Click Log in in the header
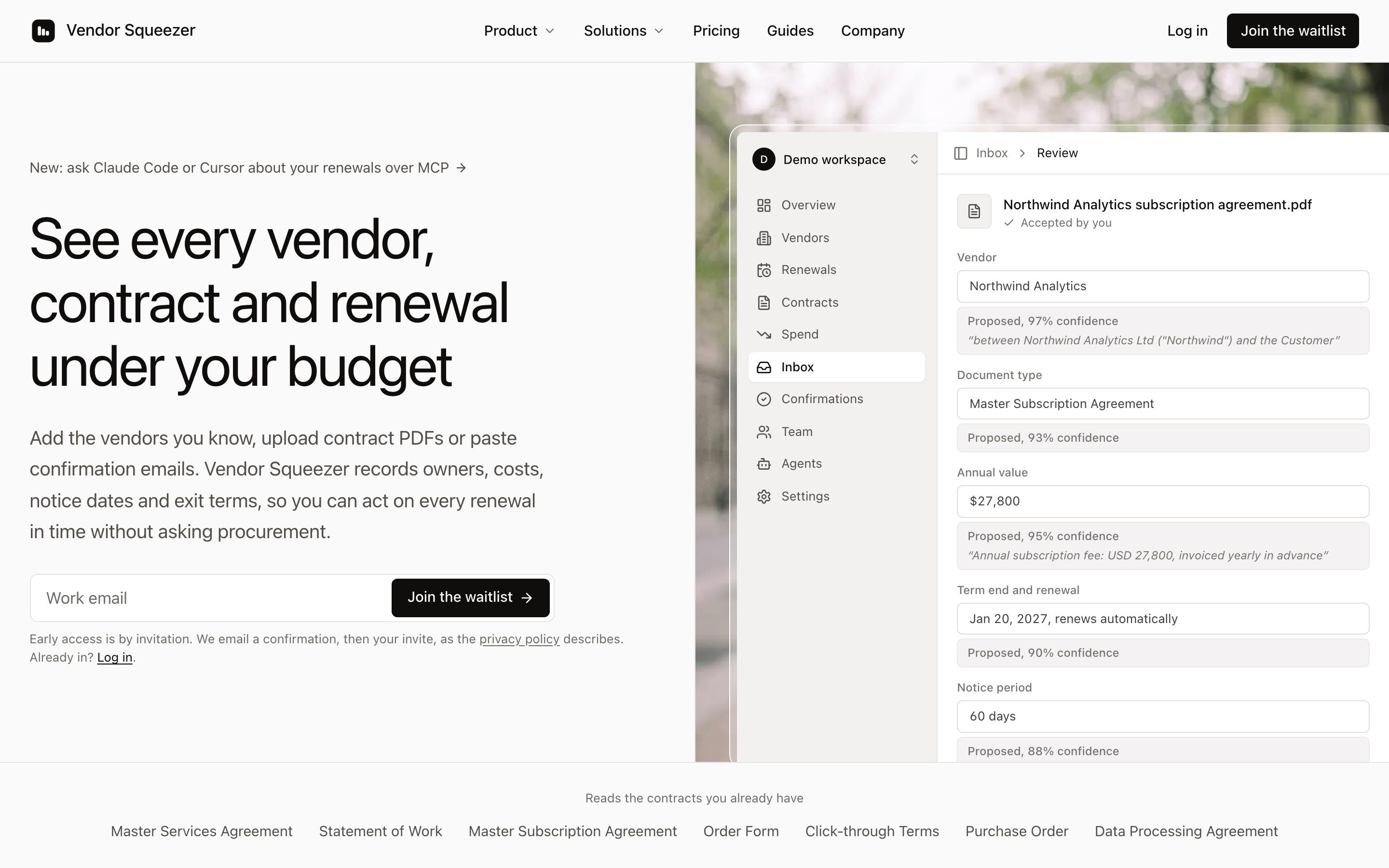This screenshot has height=868, width=1389. pos(1187,30)
